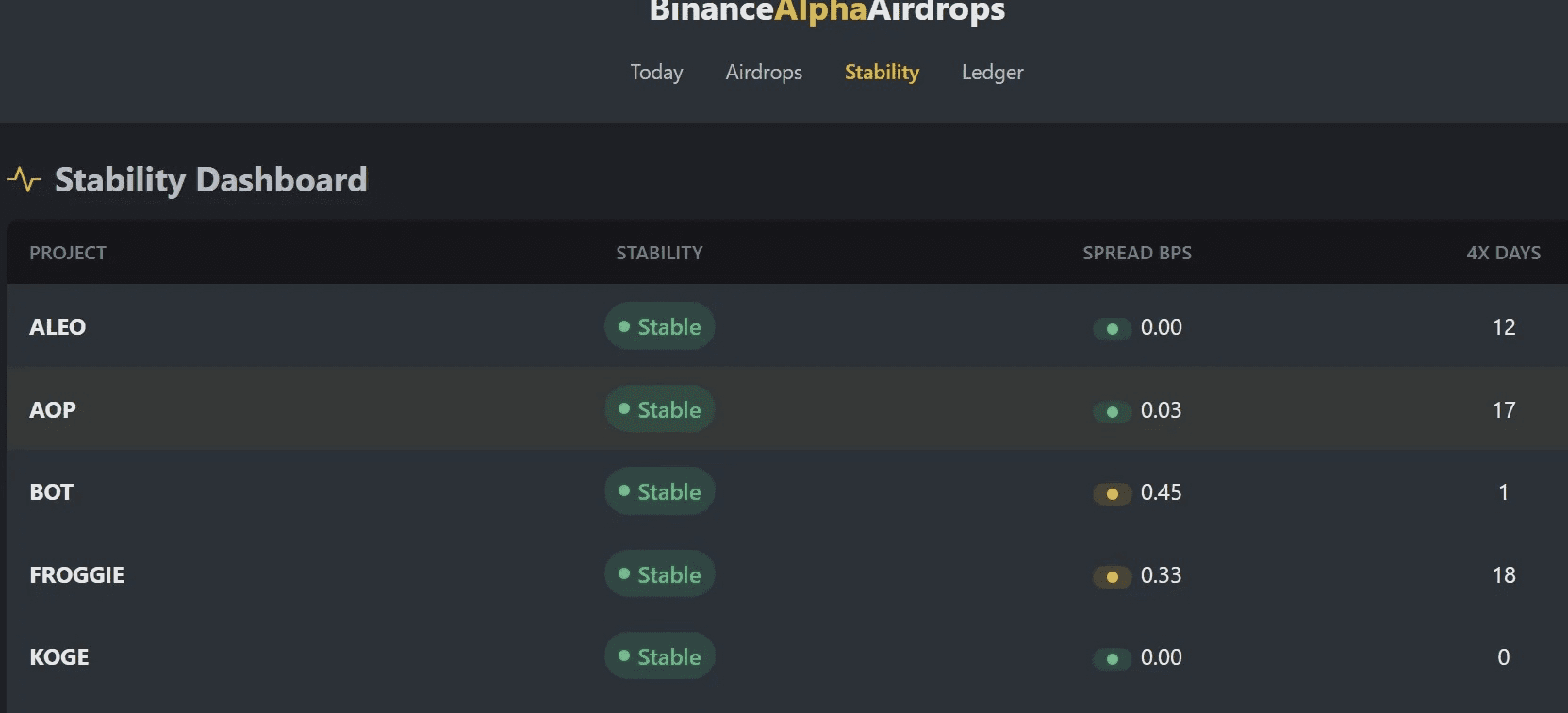
Task: Click the Stable badge for BOT
Action: coord(659,491)
